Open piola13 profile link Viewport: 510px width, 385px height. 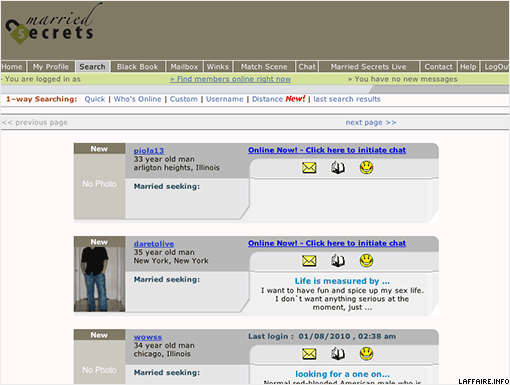tap(149, 151)
